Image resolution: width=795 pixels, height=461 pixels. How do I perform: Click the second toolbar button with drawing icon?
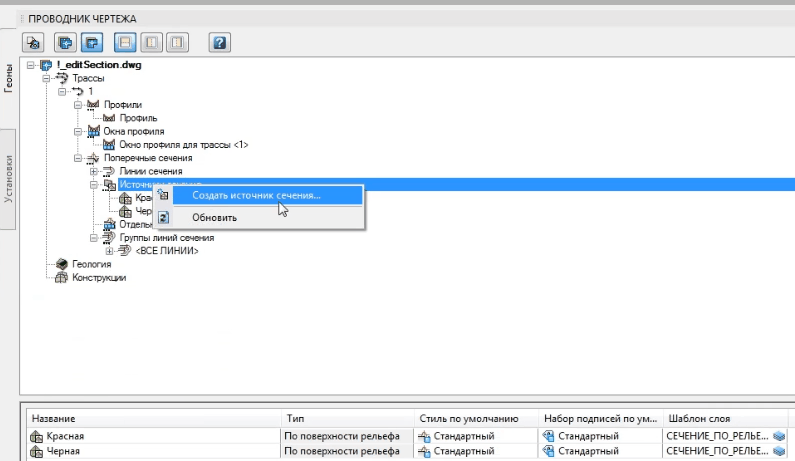click(x=66, y=43)
